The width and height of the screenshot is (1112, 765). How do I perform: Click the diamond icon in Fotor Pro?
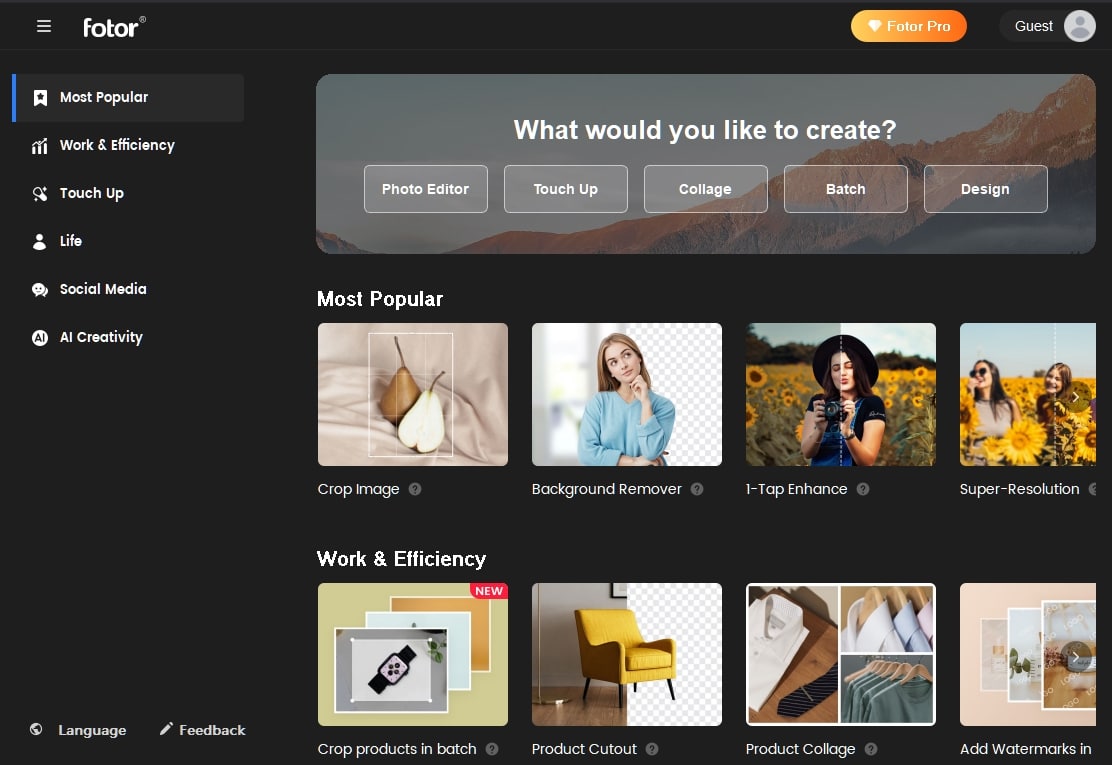[x=874, y=26]
